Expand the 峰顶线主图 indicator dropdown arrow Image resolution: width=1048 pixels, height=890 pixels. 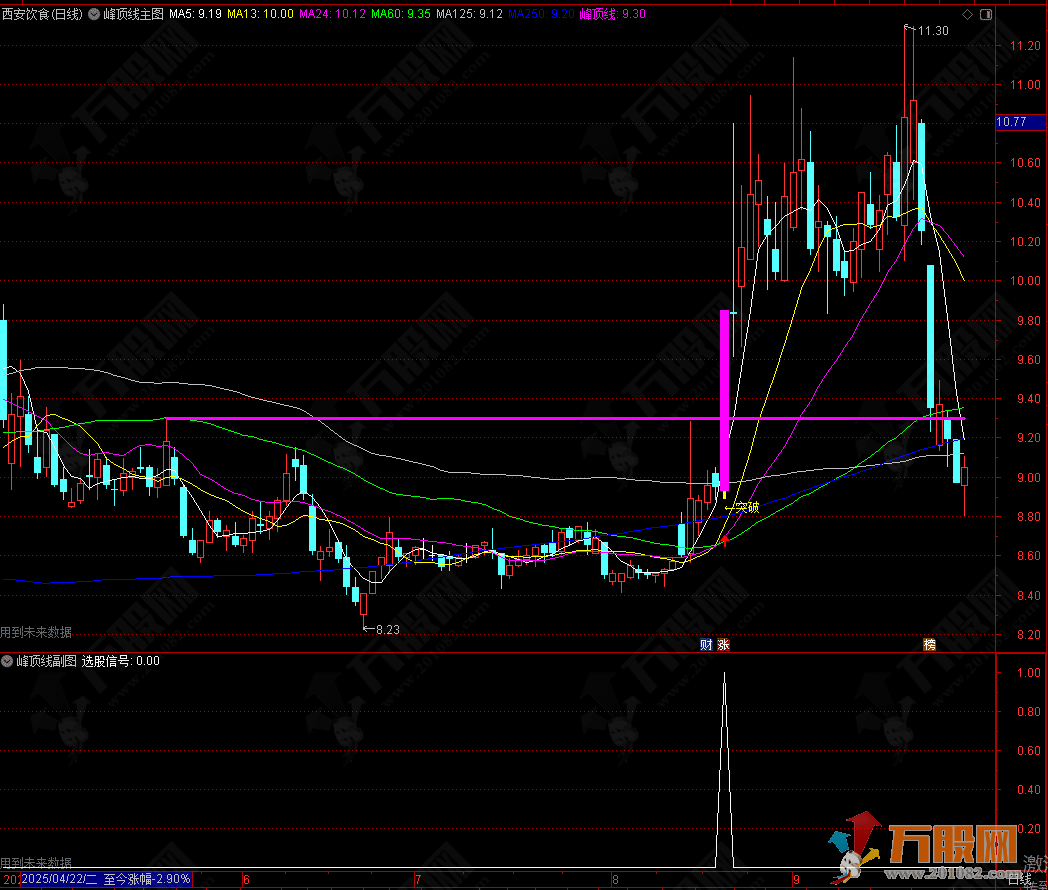click(x=95, y=16)
